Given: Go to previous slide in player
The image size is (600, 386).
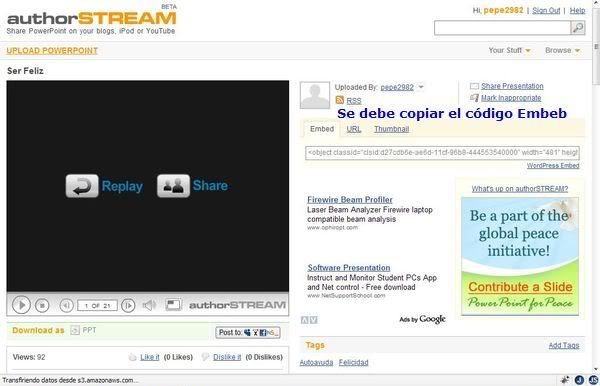Looking at the screenshot, I should [66, 305].
